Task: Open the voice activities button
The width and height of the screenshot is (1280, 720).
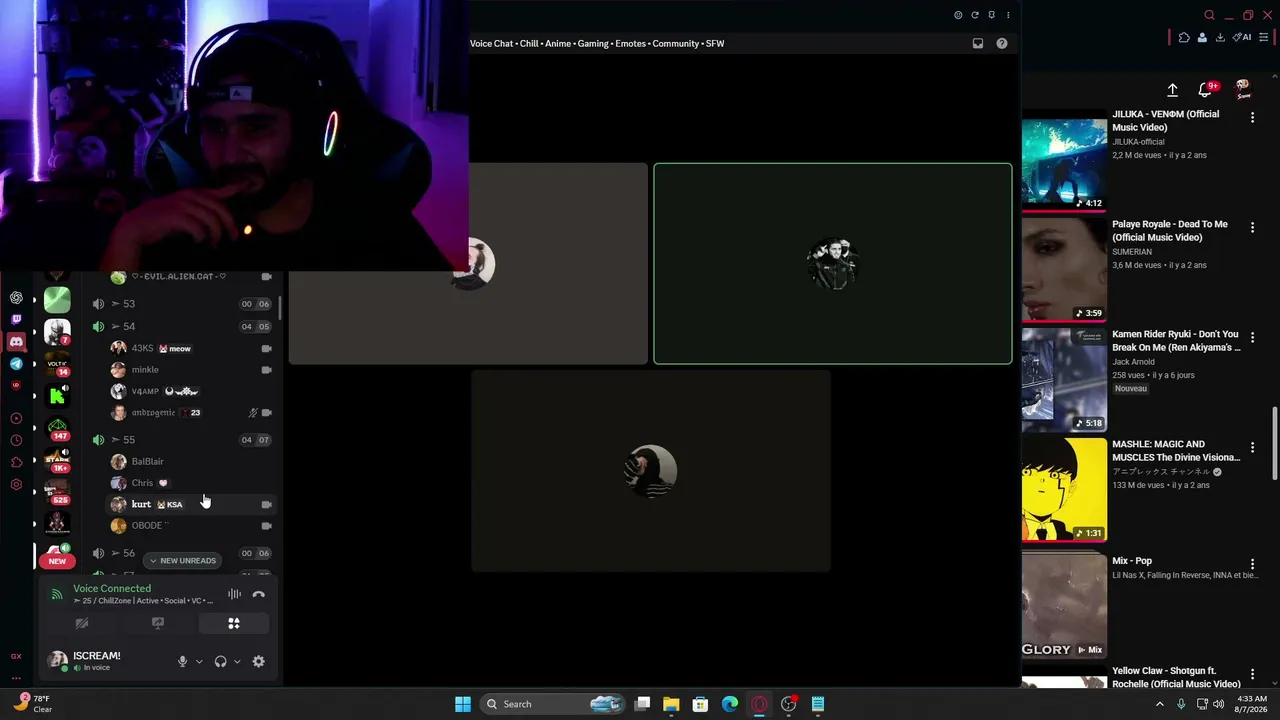Action: [234, 623]
